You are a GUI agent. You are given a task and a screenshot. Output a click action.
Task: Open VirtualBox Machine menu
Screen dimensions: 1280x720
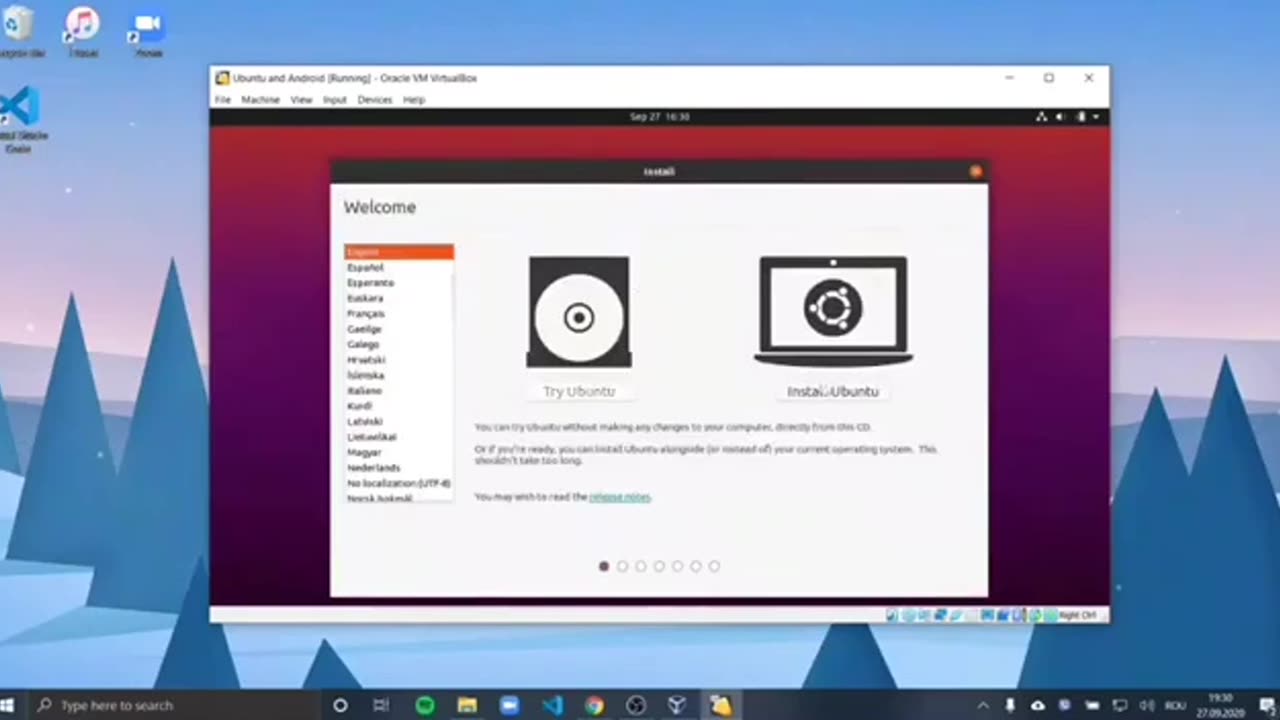[260, 100]
